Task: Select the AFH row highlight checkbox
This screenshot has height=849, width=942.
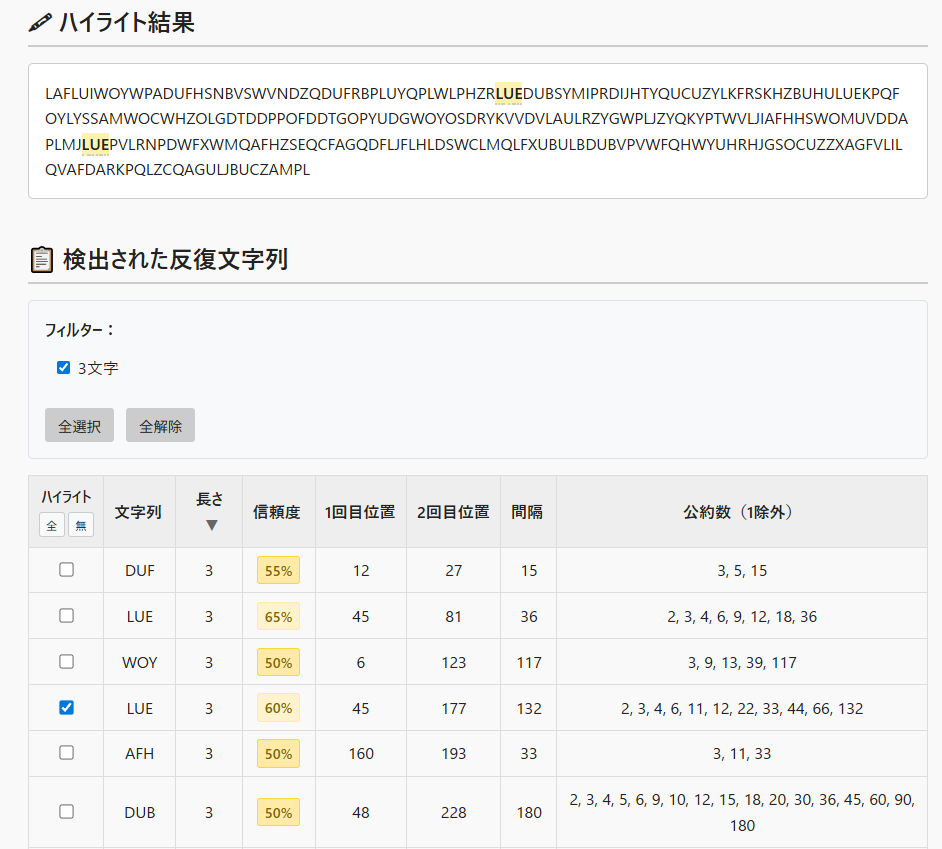Action: click(66, 753)
